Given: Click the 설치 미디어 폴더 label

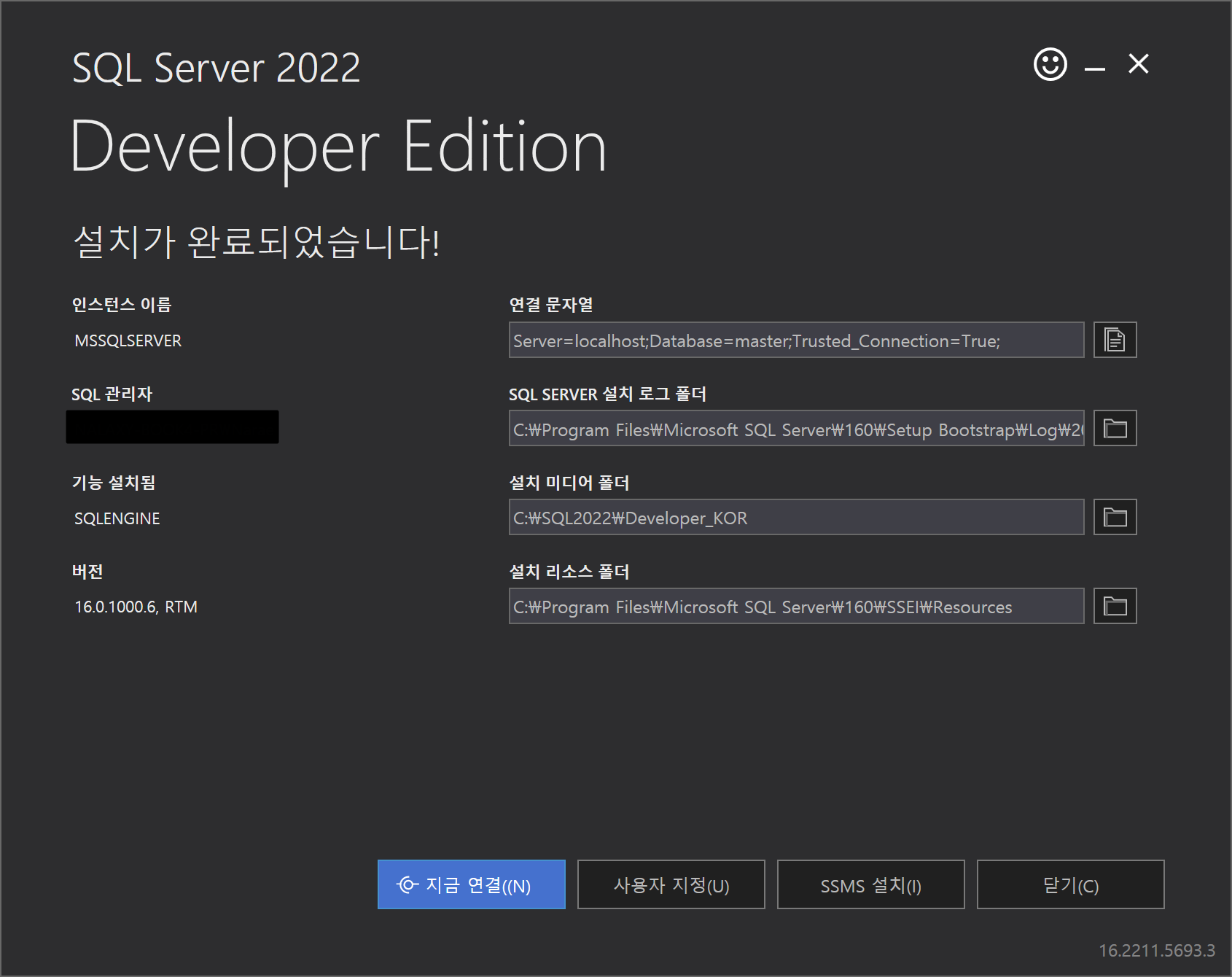Looking at the screenshot, I should point(569,483).
